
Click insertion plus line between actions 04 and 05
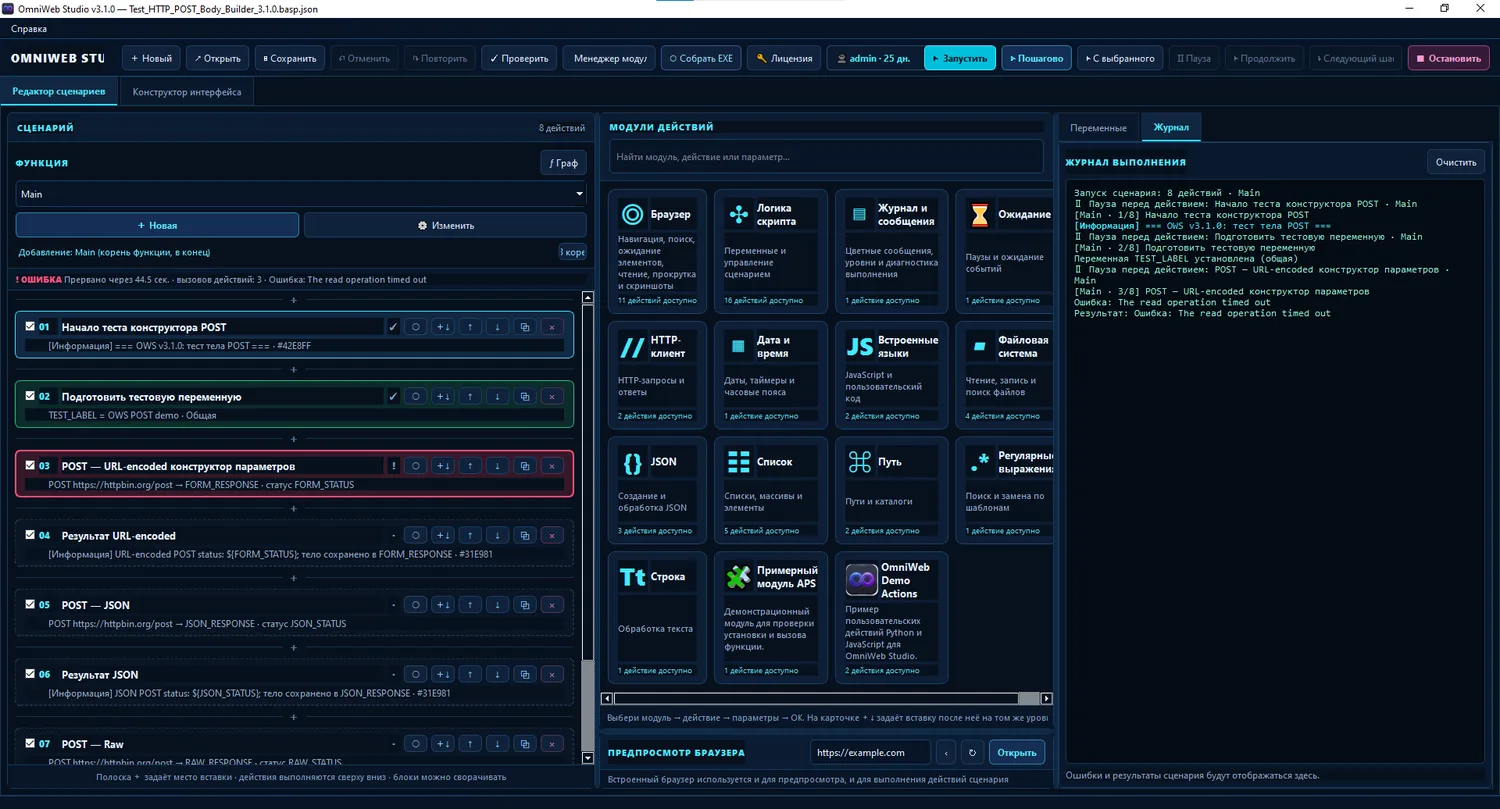coord(294,578)
